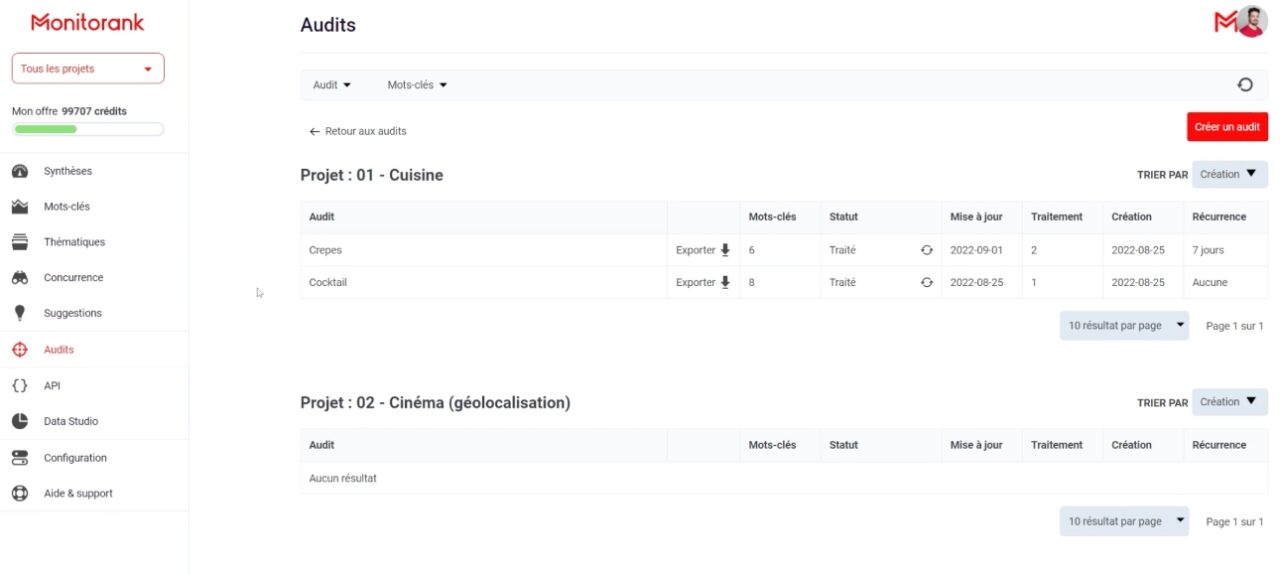Viewport: 1280px width, 575px height.
Task: Click the Traité status of Cocktail
Action: click(x=842, y=282)
